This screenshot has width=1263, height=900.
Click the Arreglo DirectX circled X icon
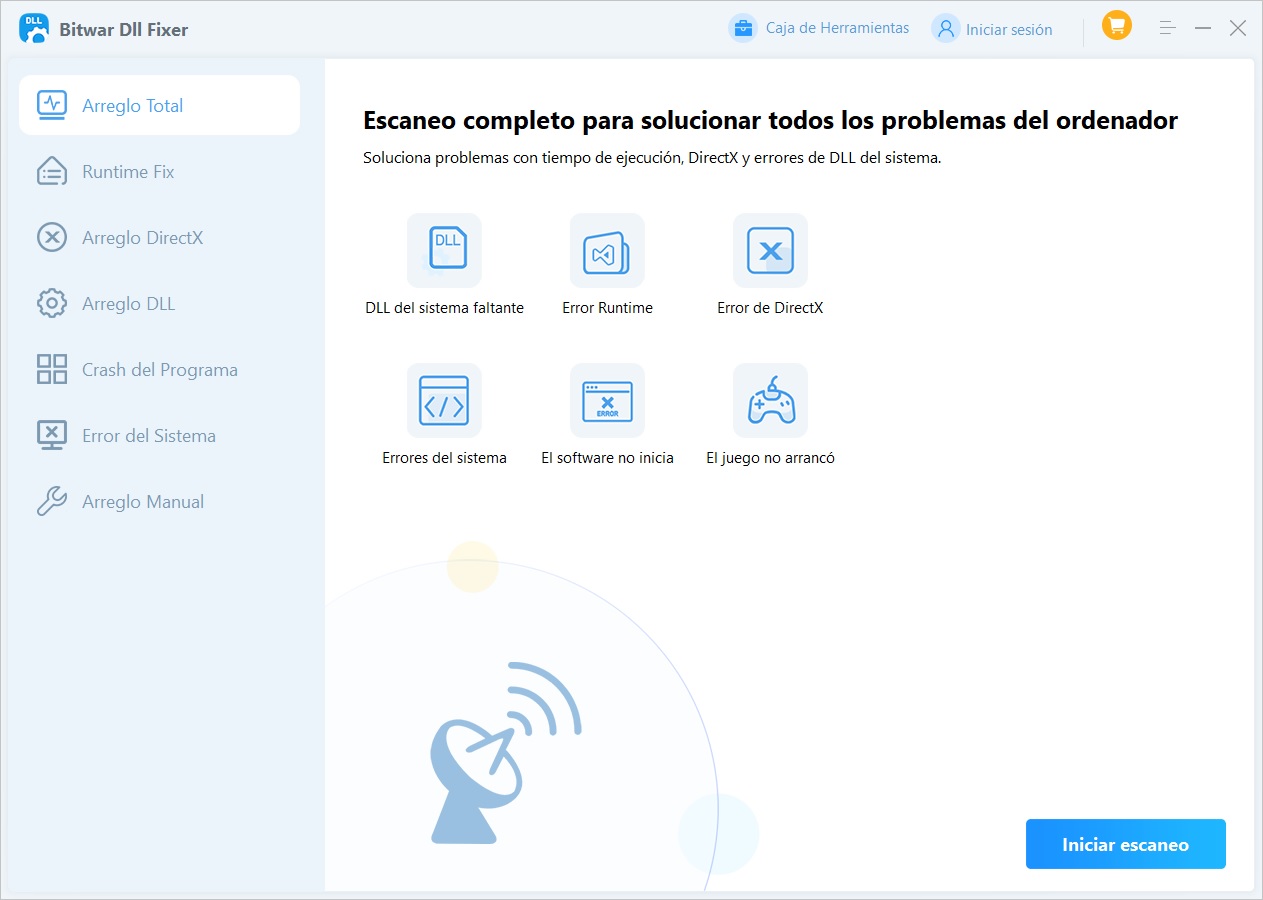point(52,237)
